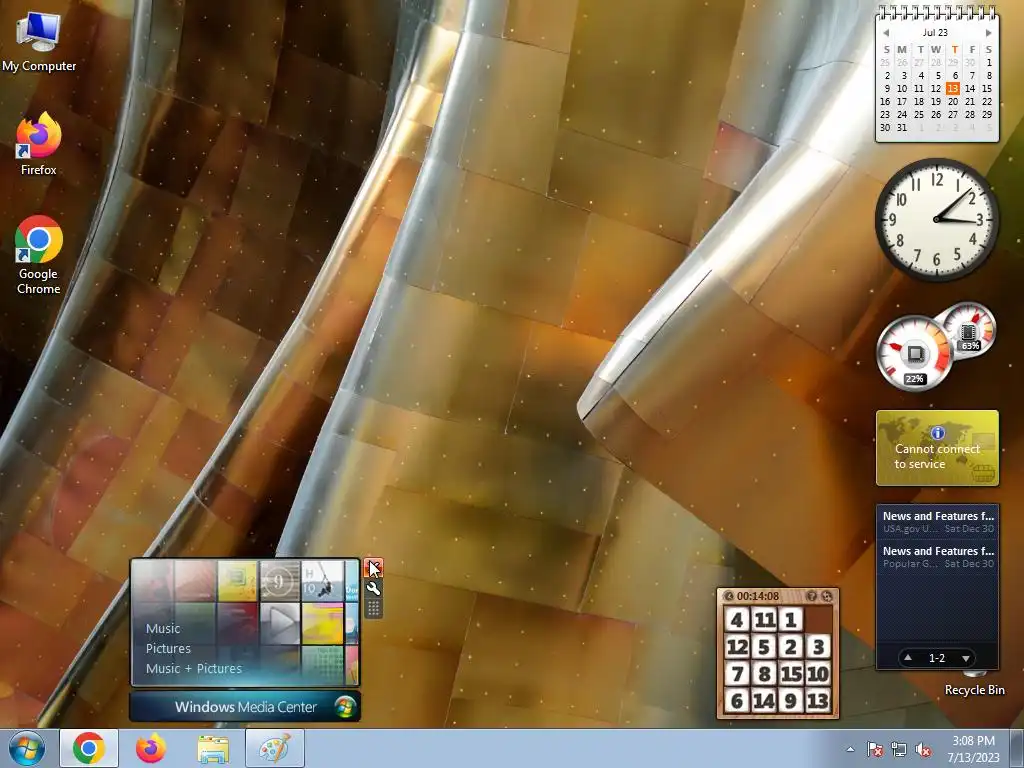Screen dimensions: 1024x768
Task: Switch to Paint in the taskbar
Action: (x=275, y=748)
